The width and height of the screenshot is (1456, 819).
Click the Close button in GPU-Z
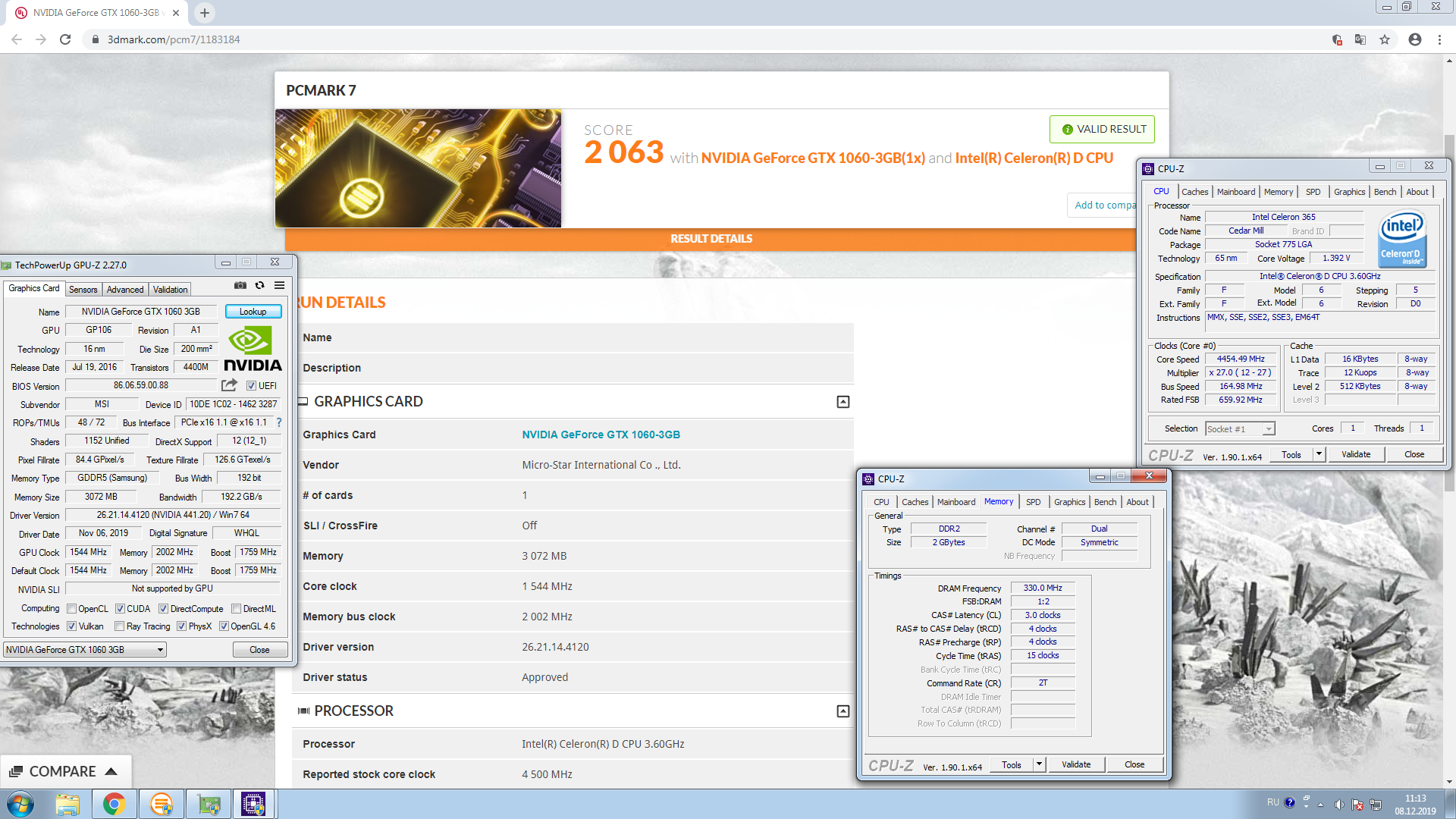(x=259, y=650)
